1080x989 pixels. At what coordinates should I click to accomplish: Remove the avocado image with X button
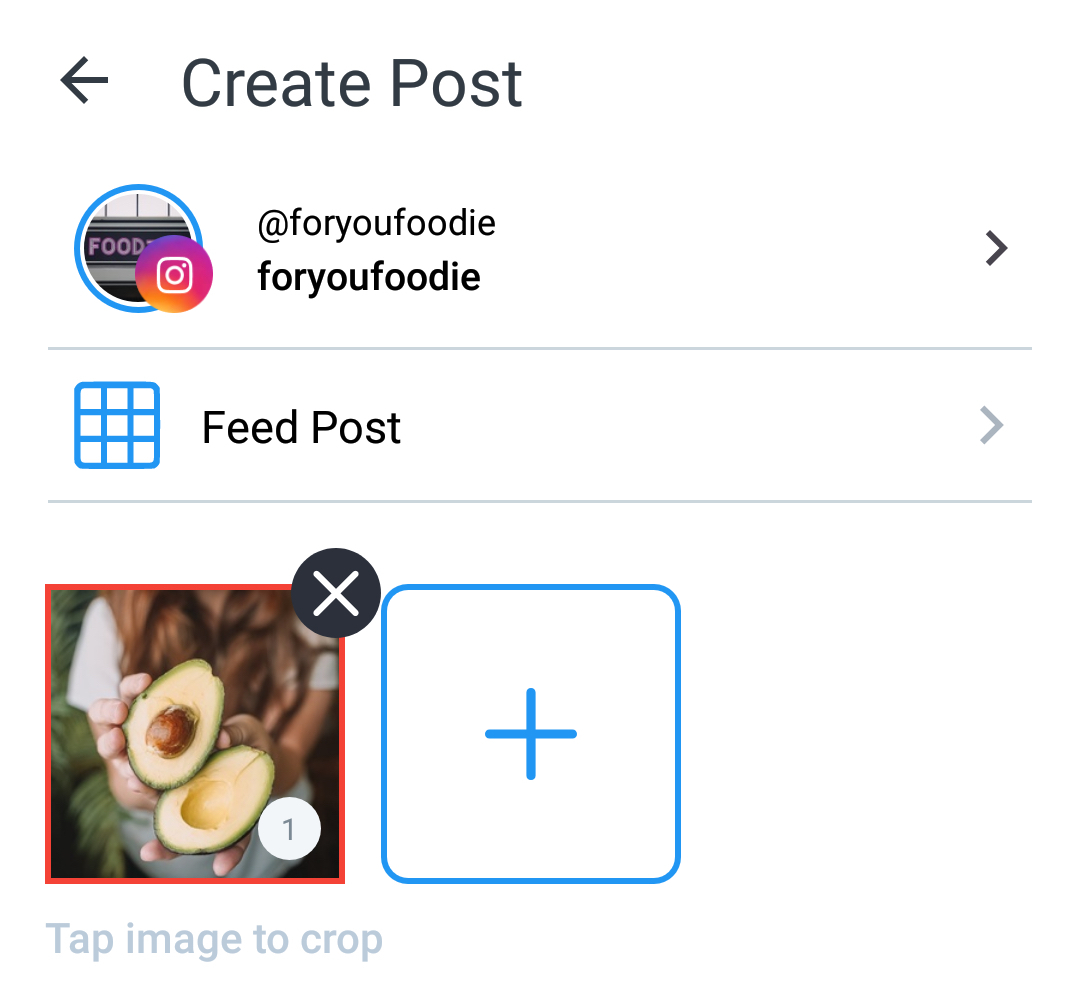336,593
